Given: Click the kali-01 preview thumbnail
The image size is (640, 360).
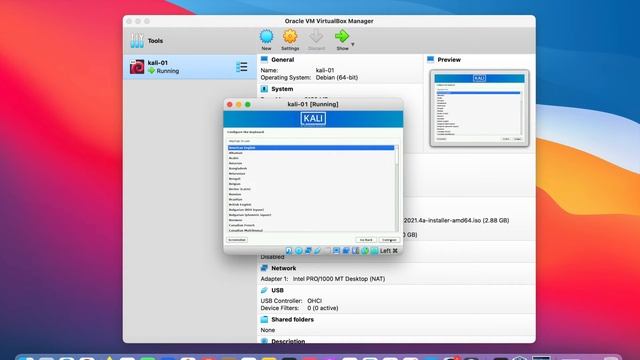Looking at the screenshot, I should click(479, 108).
